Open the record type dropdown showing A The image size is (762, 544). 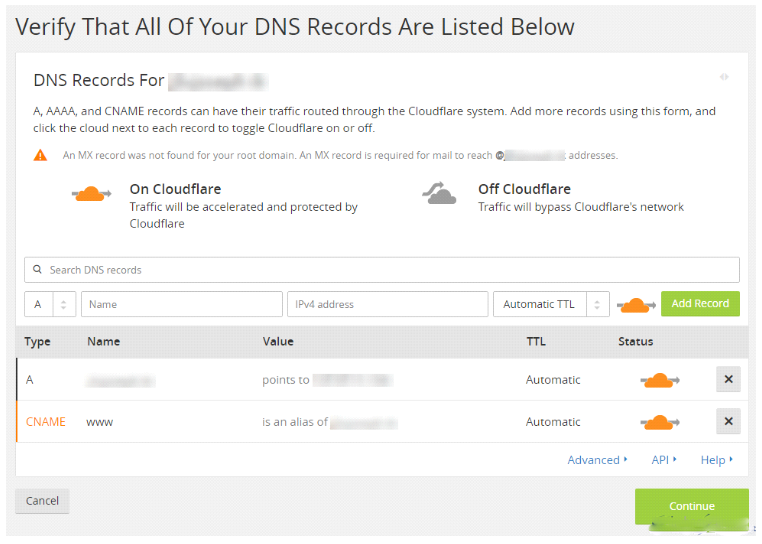click(x=50, y=304)
